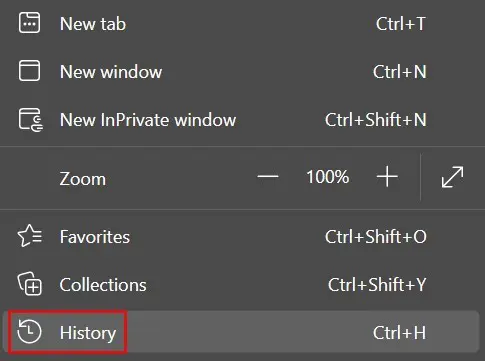Screen dimensions: 485x361
Task: Click the Zoom label in the menu
Action: point(83,179)
